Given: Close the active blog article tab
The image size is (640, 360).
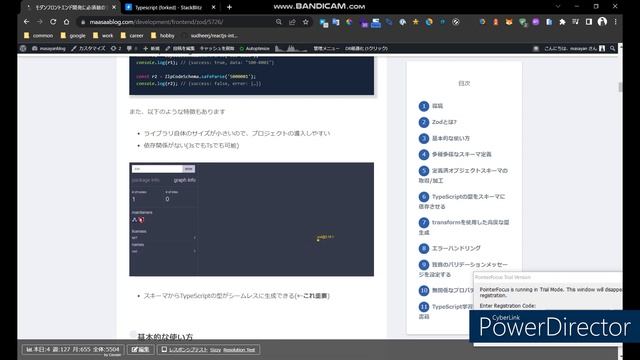Looking at the screenshot, I should click(114, 7).
